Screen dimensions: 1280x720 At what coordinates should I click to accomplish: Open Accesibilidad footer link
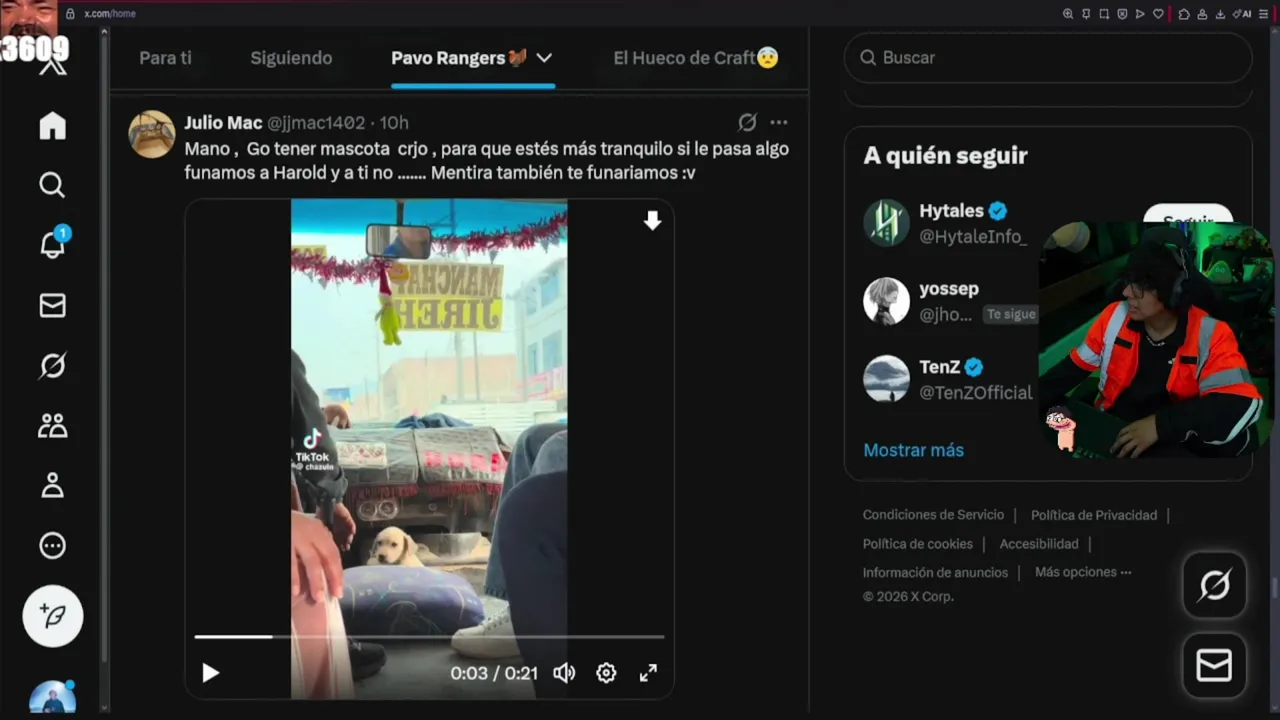coord(1039,544)
